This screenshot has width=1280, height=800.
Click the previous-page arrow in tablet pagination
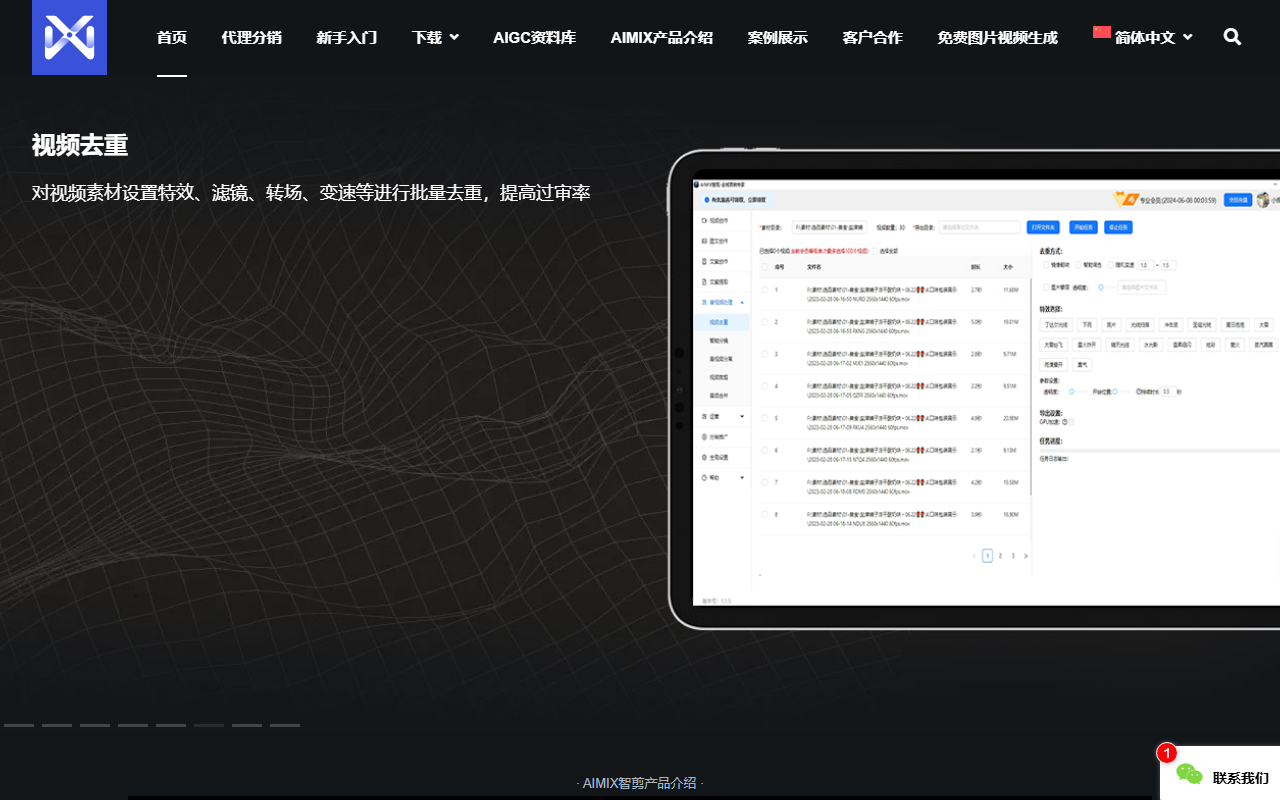pyautogui.click(x=975, y=555)
